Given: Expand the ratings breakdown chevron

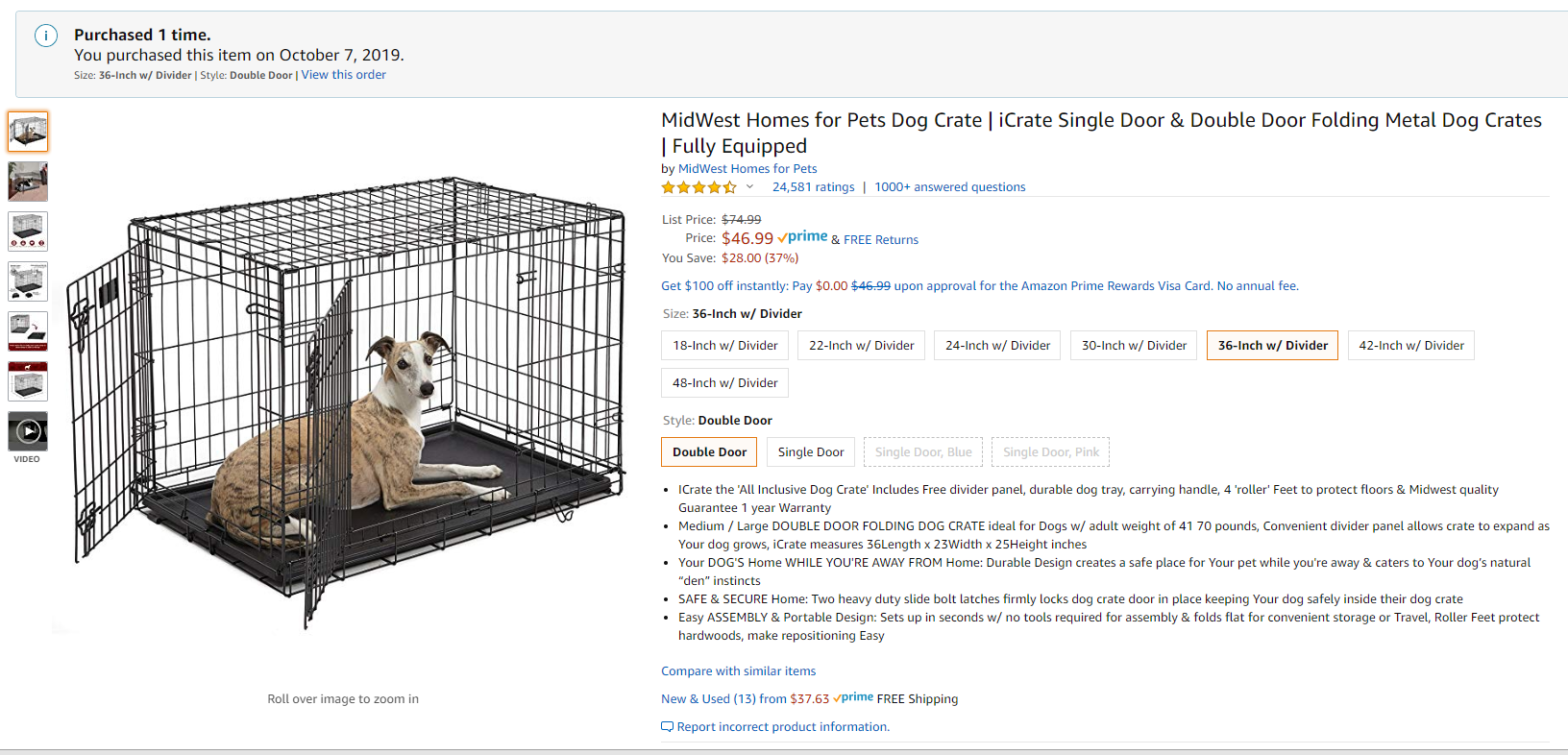Looking at the screenshot, I should click(x=749, y=187).
